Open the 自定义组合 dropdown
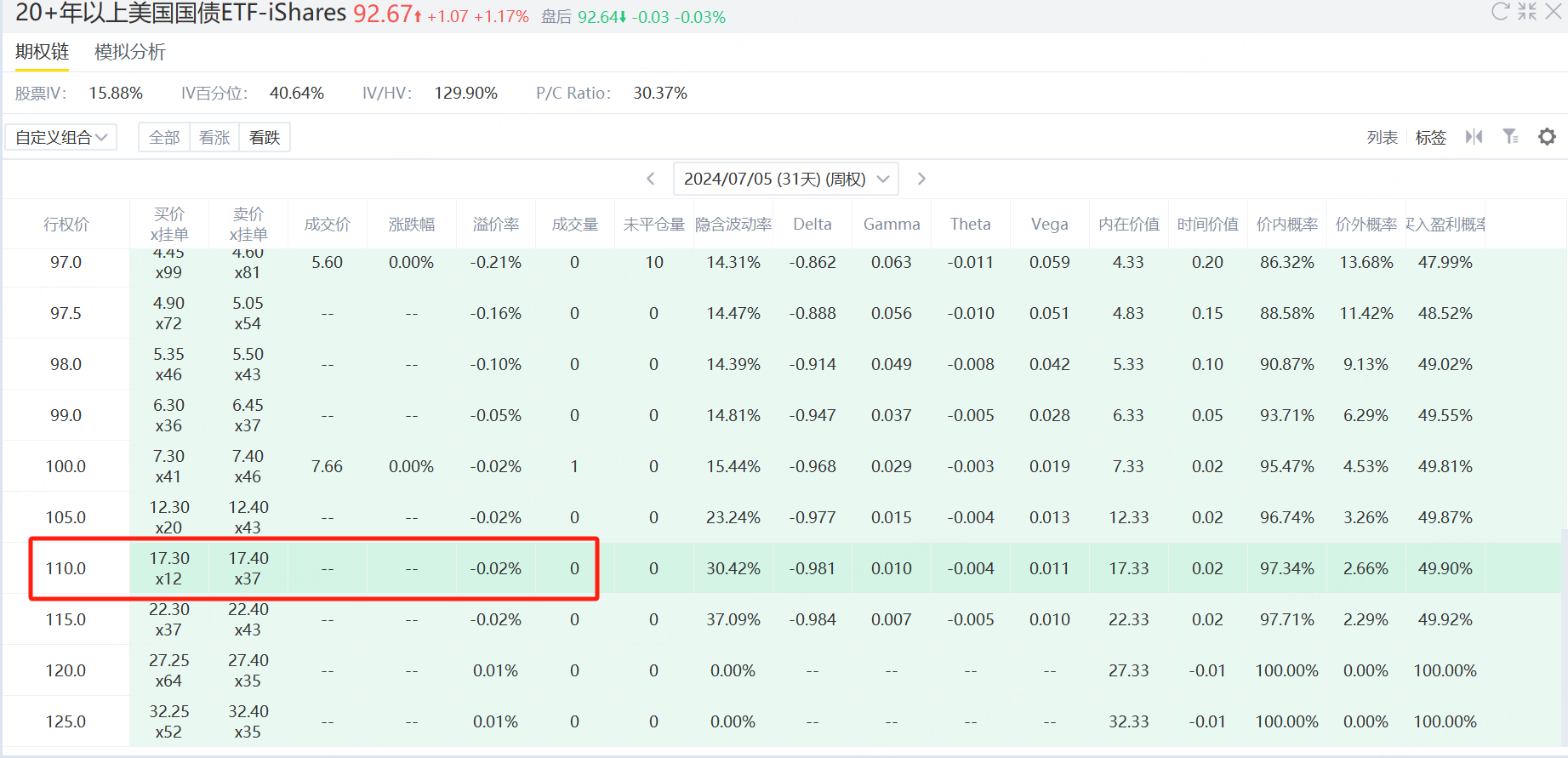The image size is (1568, 758). click(x=61, y=138)
